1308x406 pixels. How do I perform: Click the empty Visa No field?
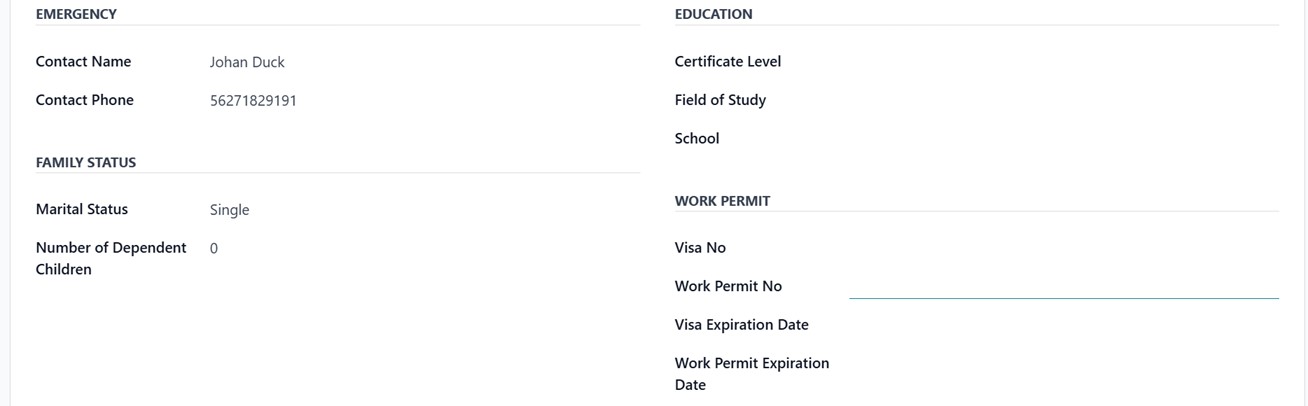(1063, 248)
